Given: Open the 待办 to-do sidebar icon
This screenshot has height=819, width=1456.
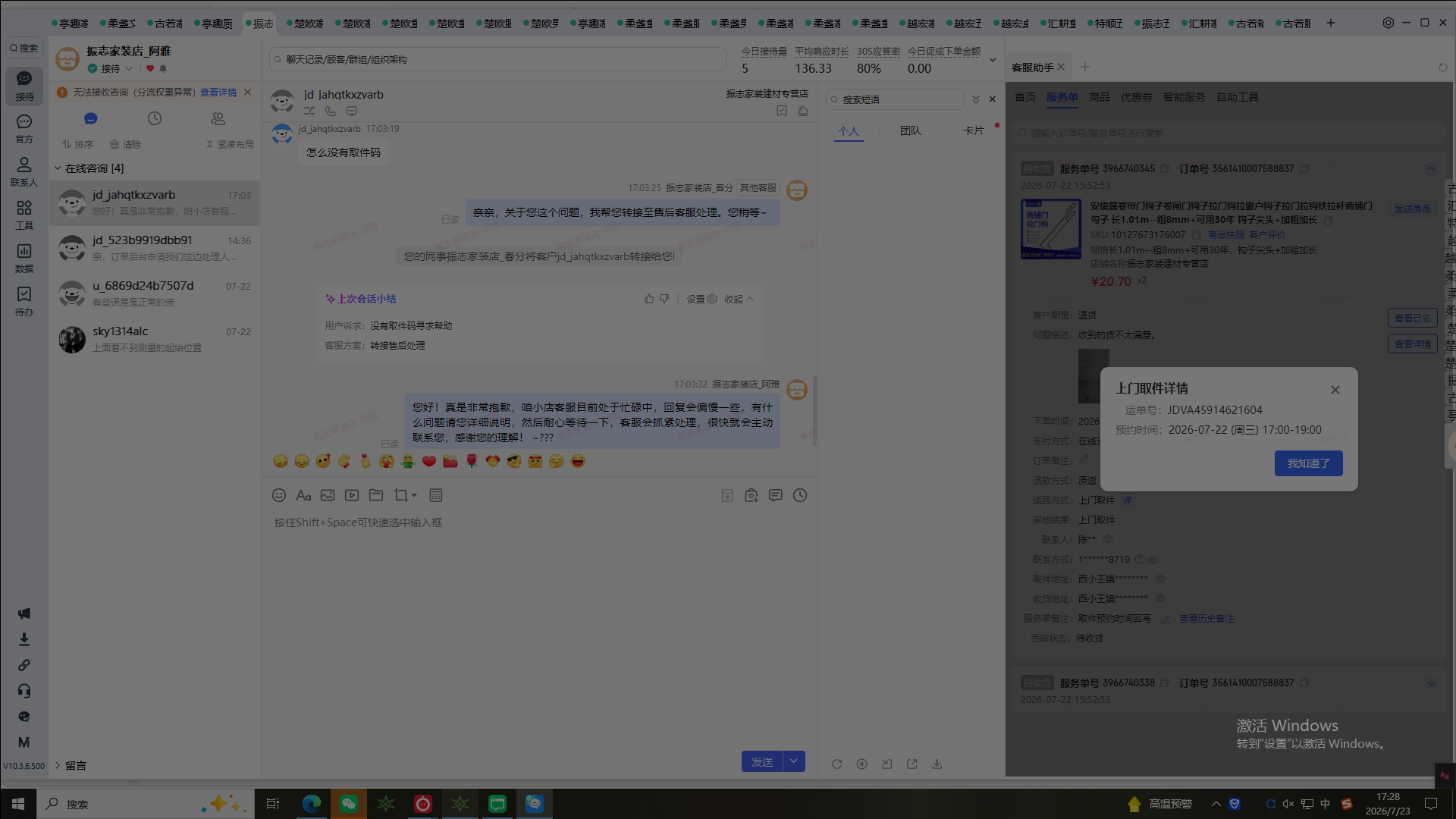Looking at the screenshot, I should 24,302.
